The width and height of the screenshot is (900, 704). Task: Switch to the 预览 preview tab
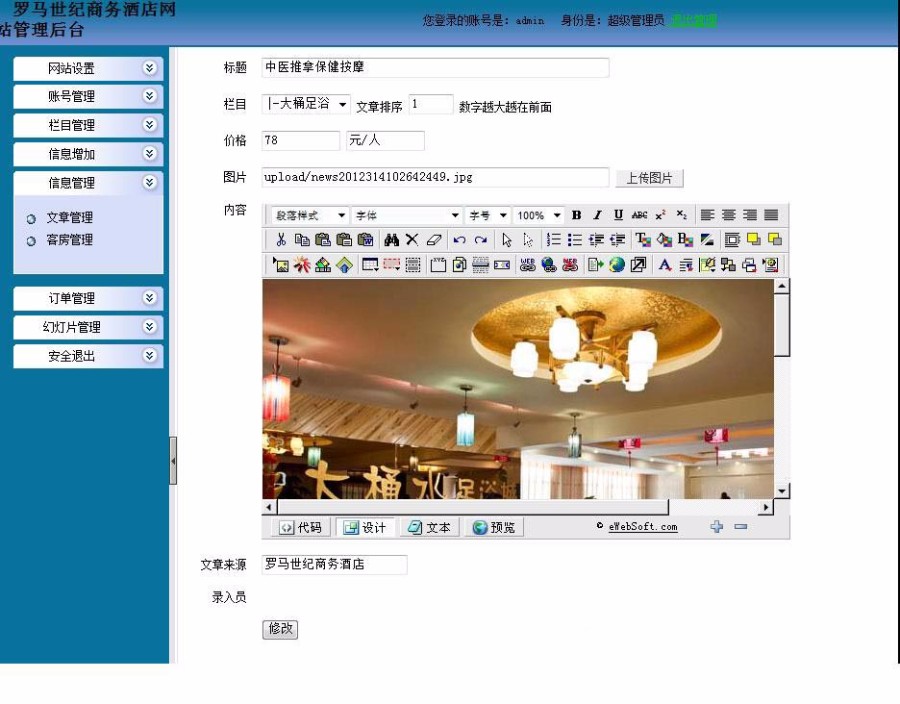coord(493,527)
